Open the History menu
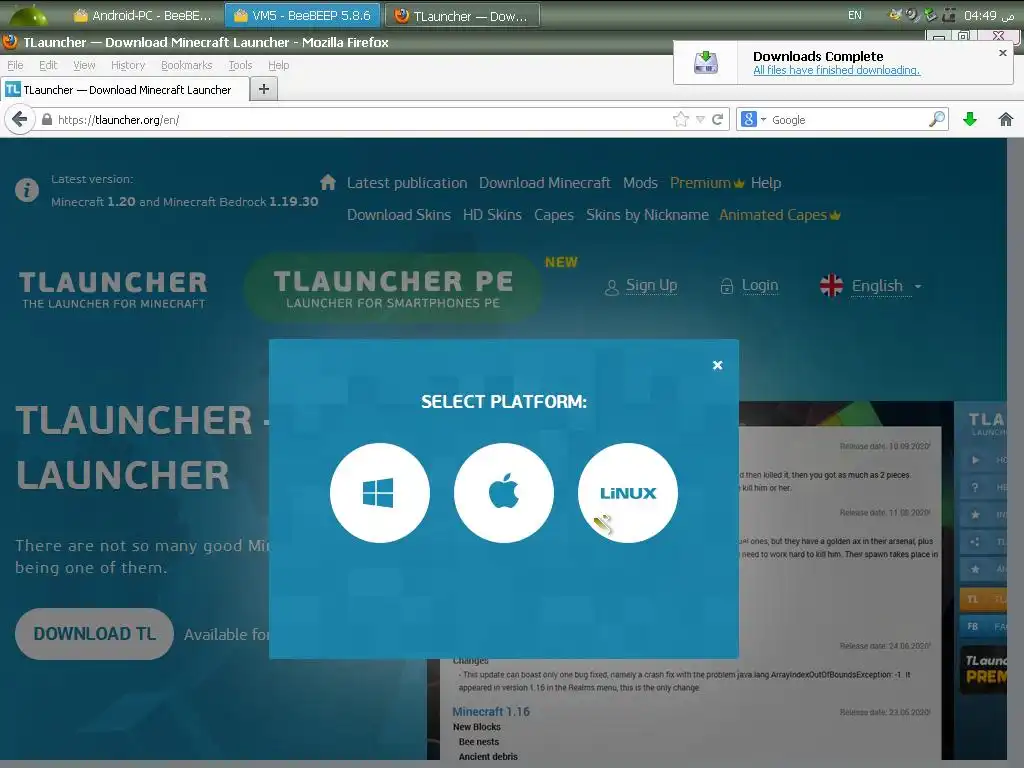The height and width of the screenshot is (768, 1024). tap(128, 65)
